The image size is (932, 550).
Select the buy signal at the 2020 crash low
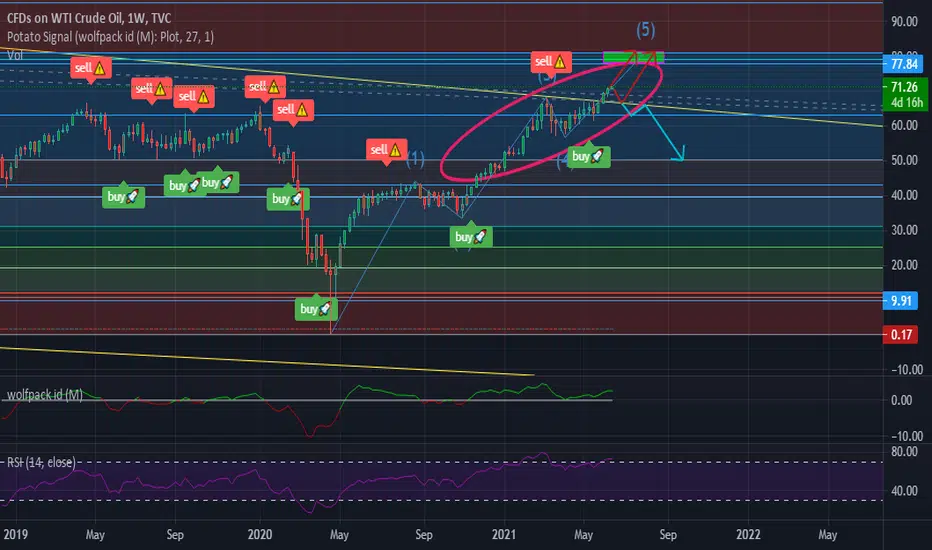316,309
